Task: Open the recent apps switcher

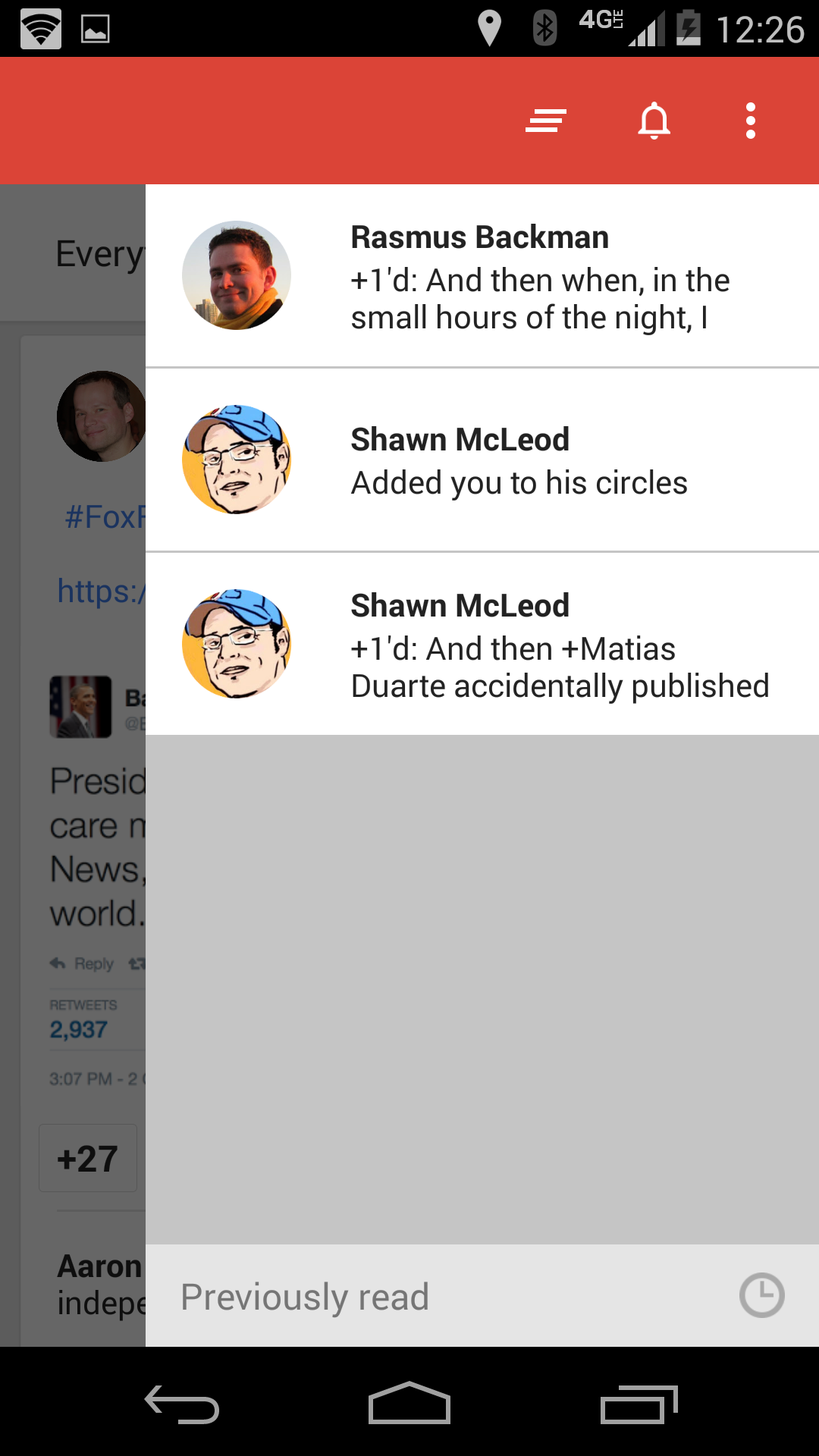Action: pyautogui.click(x=639, y=1404)
